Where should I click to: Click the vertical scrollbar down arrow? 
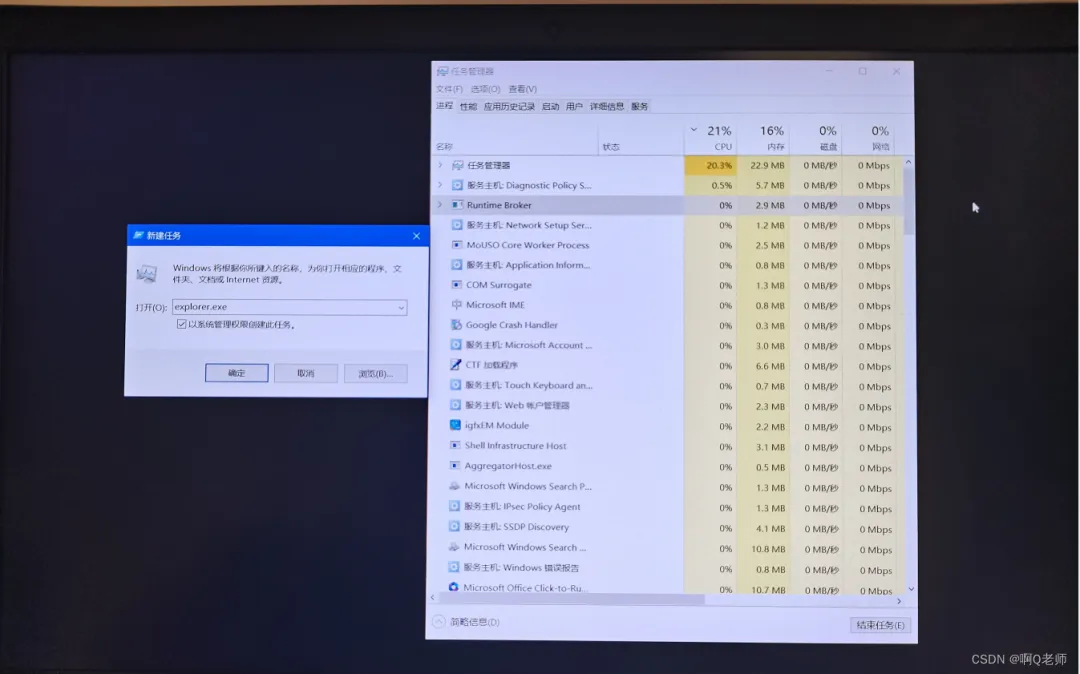(909, 588)
